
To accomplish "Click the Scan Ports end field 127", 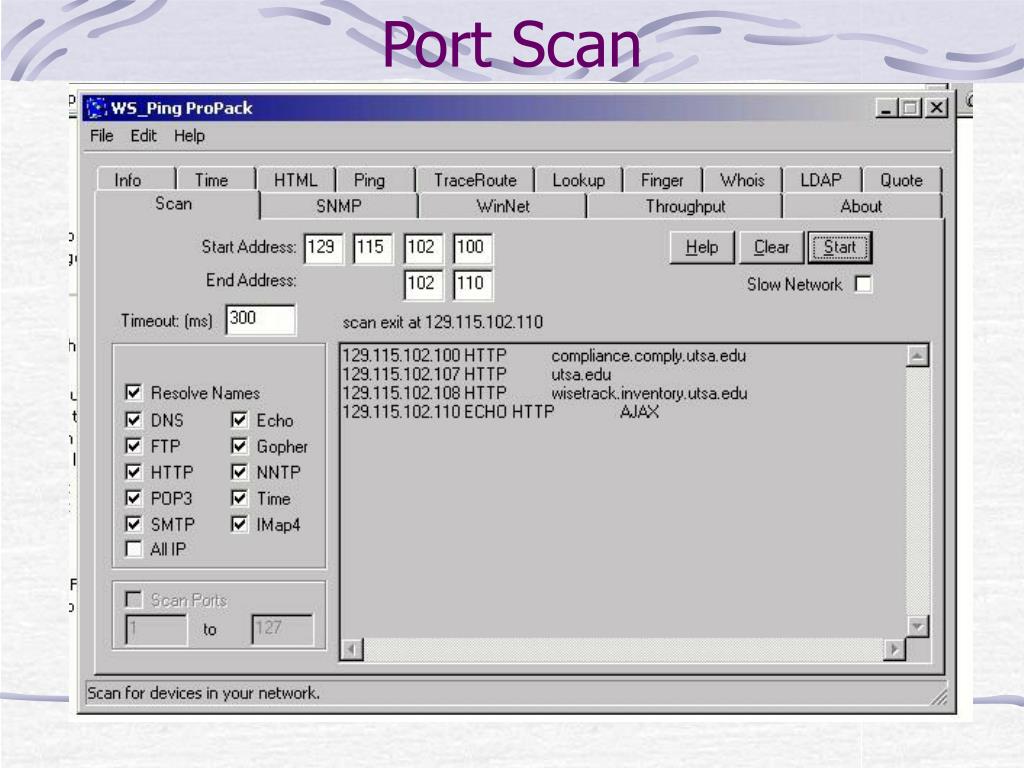I will (x=281, y=629).
